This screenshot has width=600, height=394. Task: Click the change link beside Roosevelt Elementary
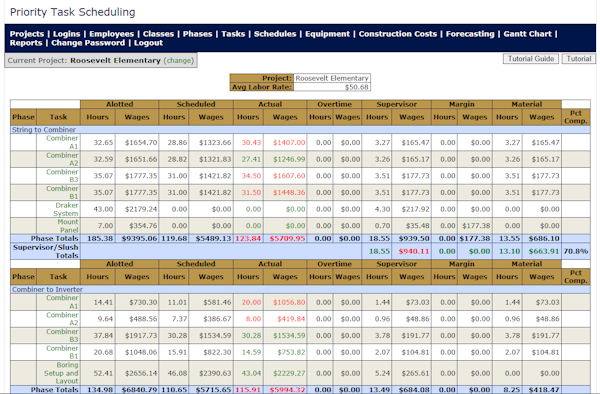tap(179, 60)
